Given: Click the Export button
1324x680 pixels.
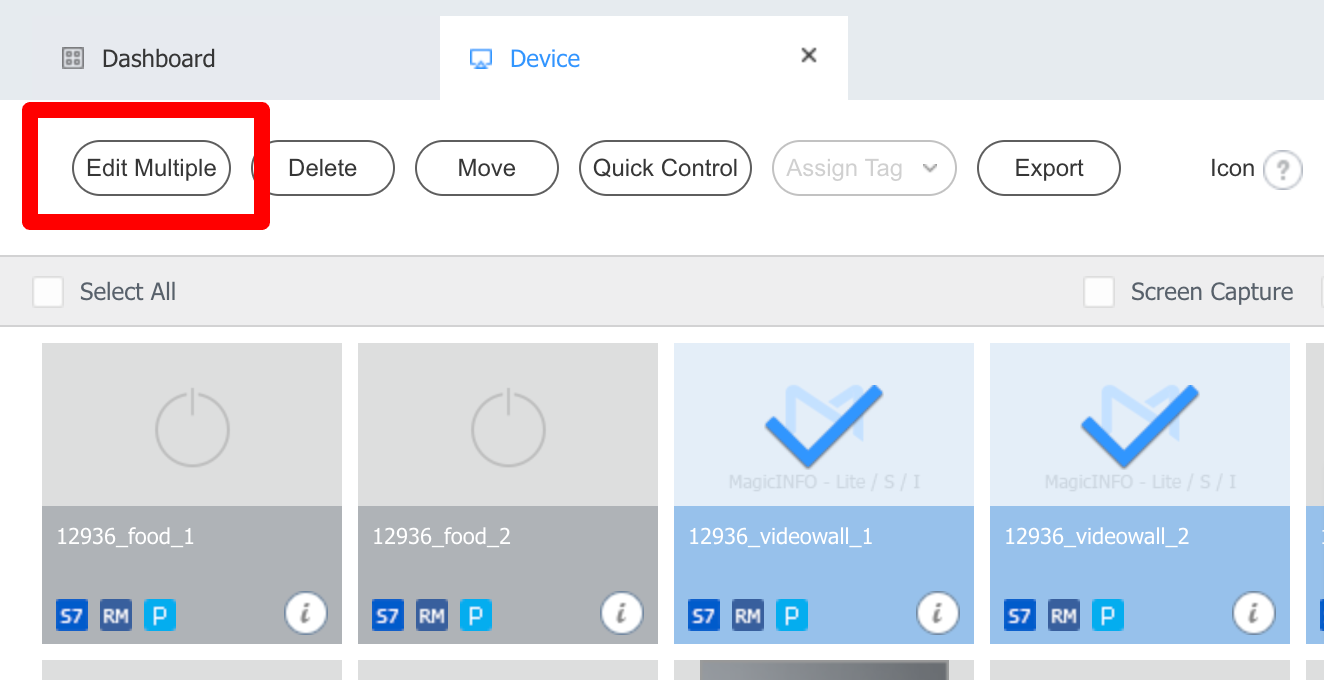Looking at the screenshot, I should point(1048,168).
